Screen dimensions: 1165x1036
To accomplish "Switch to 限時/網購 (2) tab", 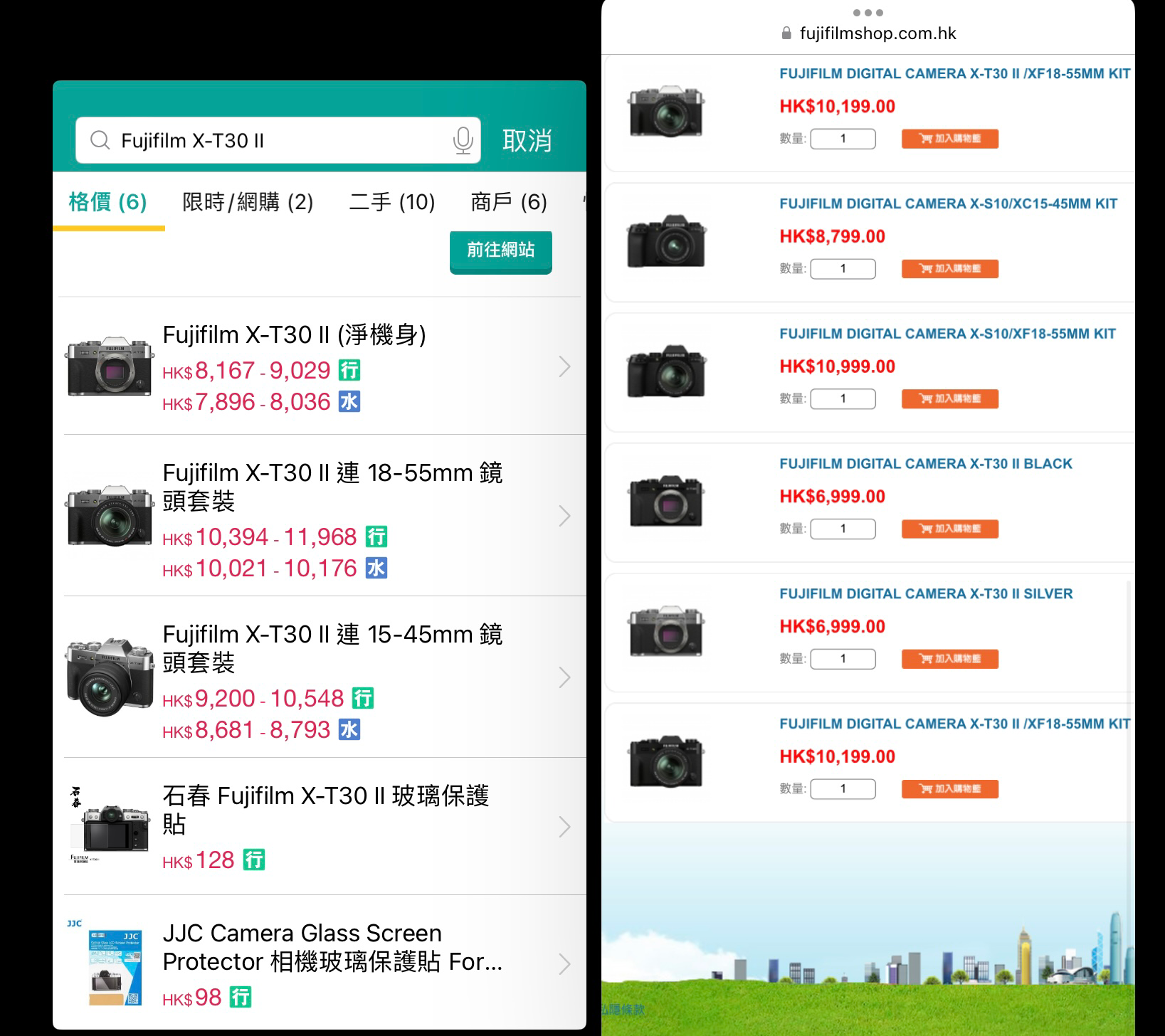I will click(x=248, y=202).
